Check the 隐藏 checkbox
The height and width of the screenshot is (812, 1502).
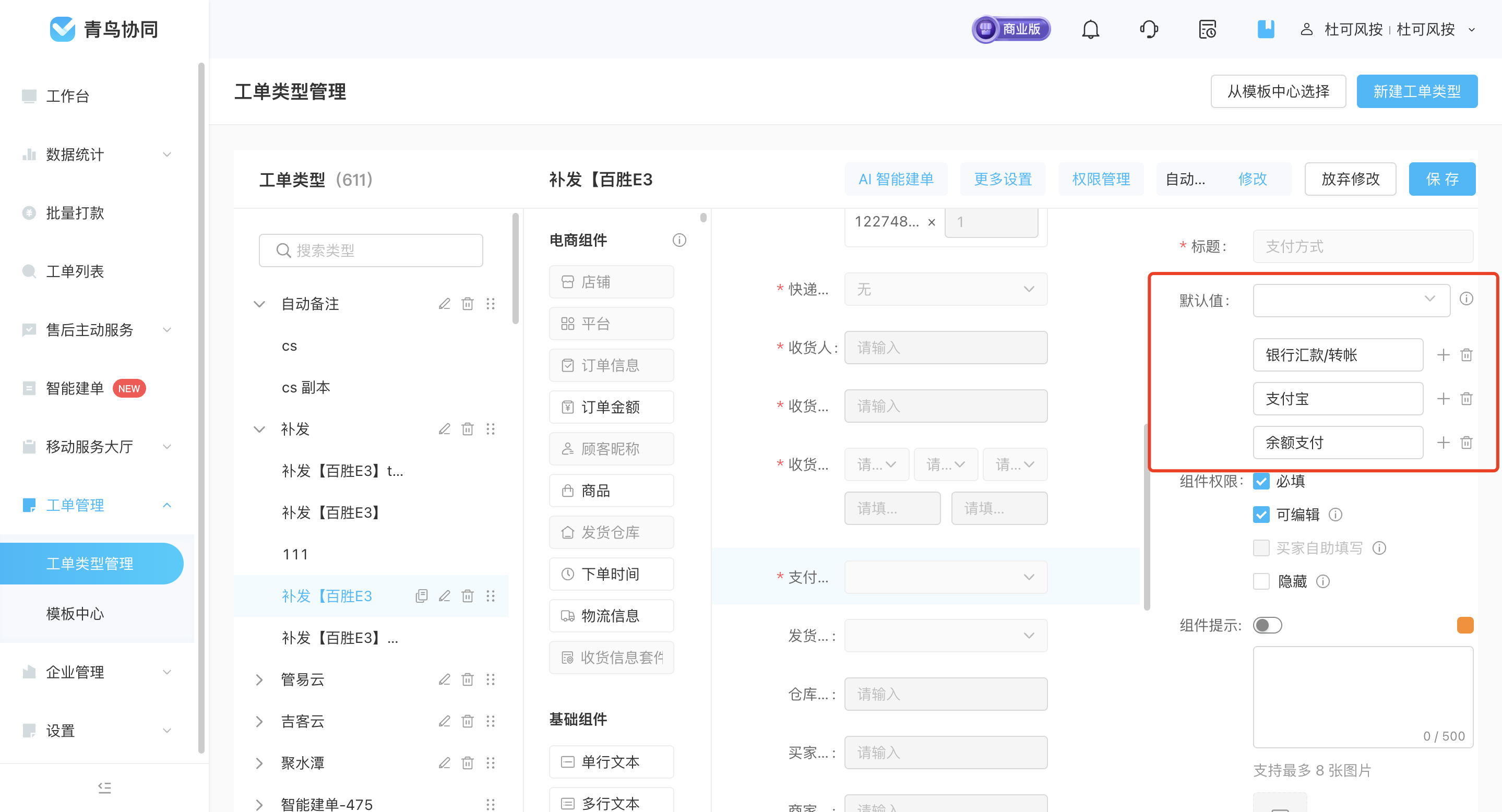pos(1261,581)
